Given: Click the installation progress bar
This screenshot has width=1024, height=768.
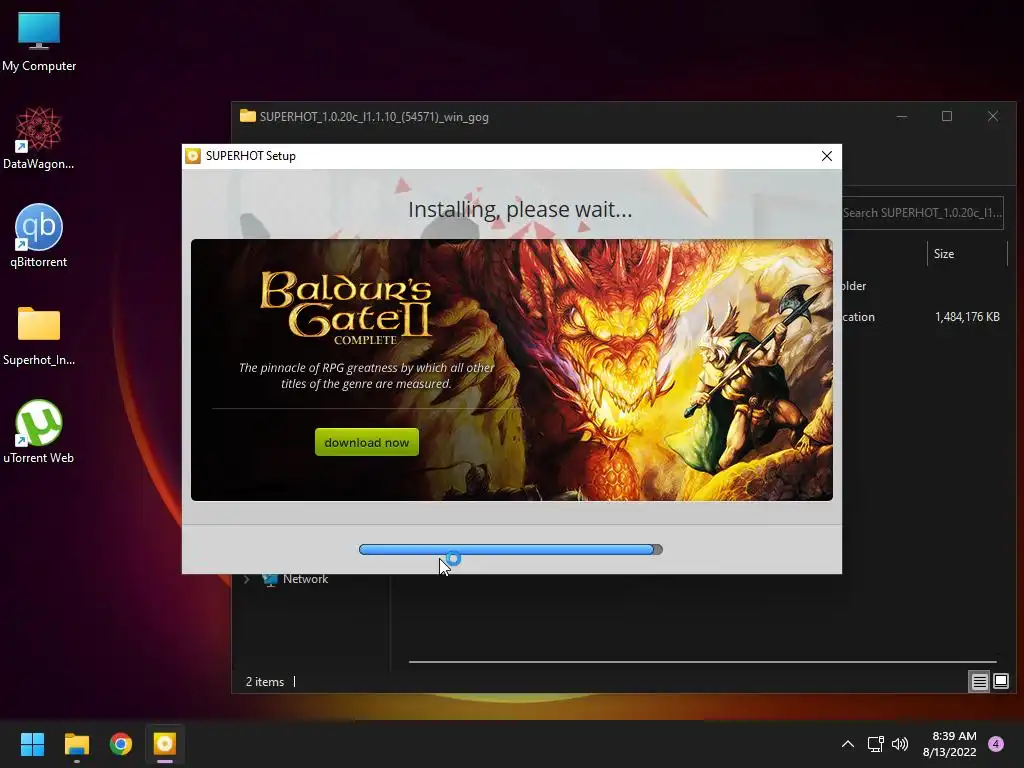Looking at the screenshot, I should pyautogui.click(x=511, y=550).
